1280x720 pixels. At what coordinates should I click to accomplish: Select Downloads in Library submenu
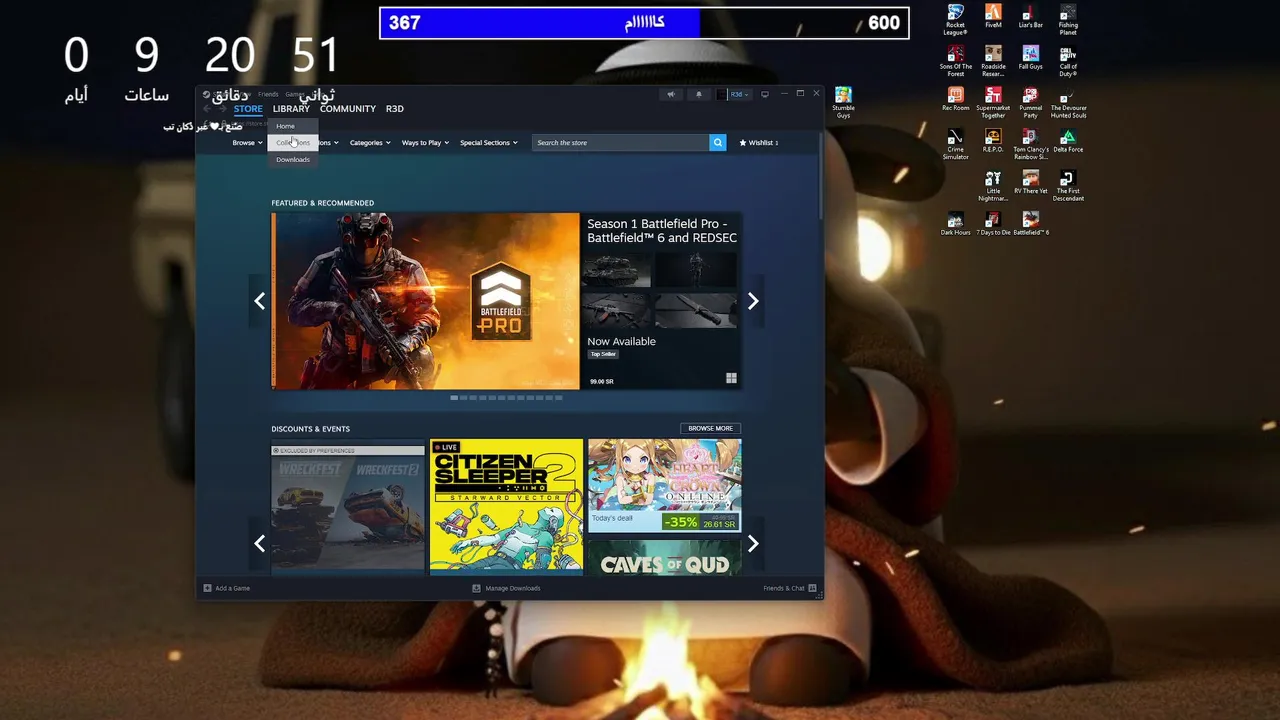pyautogui.click(x=292, y=160)
